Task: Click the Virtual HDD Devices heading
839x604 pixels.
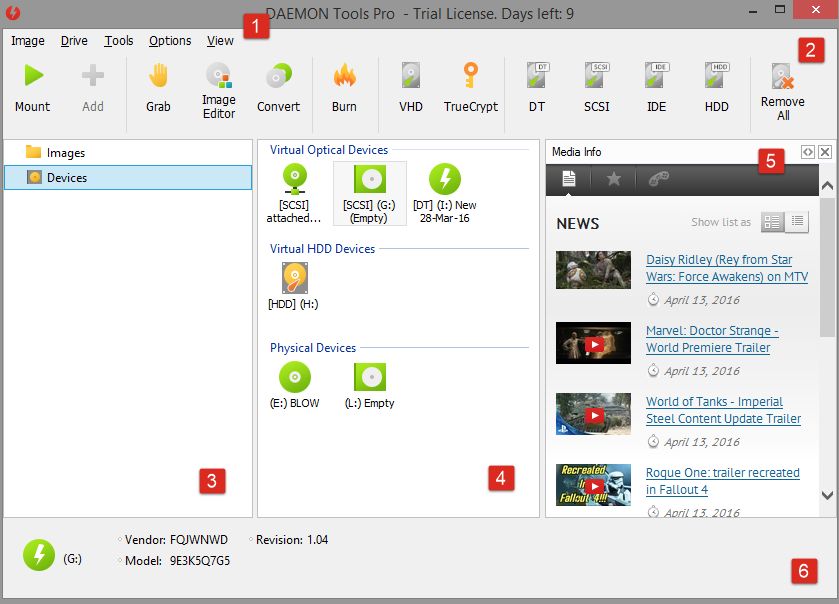Action: pyautogui.click(x=322, y=249)
